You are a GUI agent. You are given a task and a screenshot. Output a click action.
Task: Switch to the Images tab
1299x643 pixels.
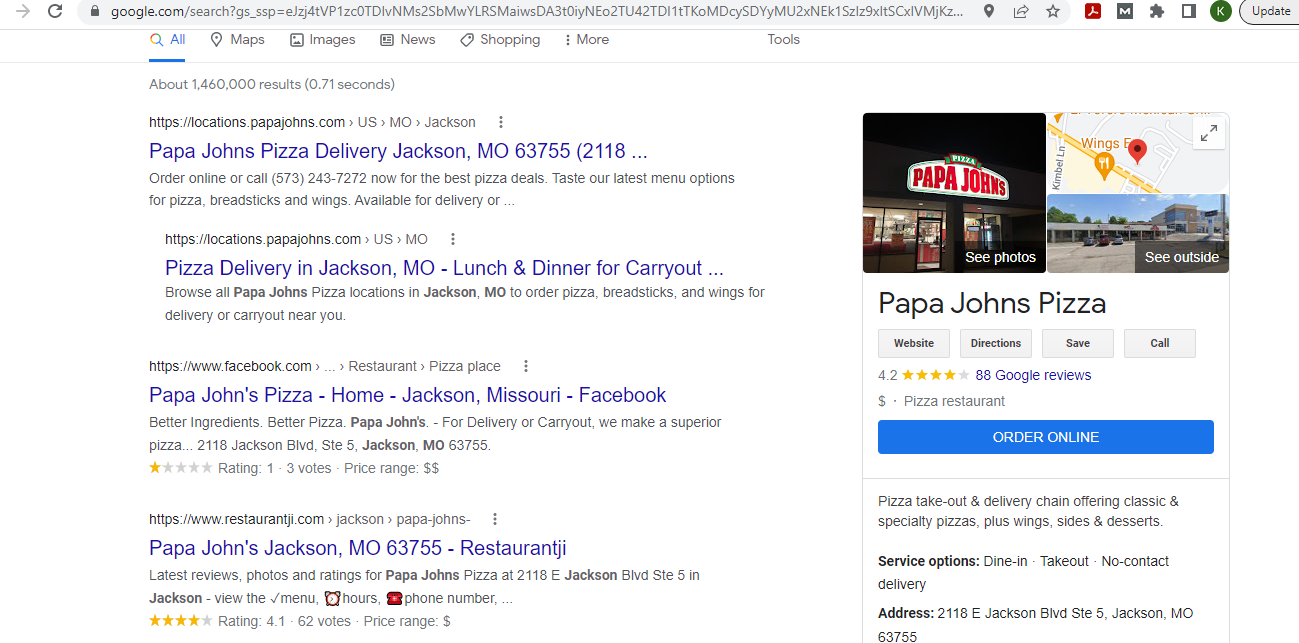click(x=322, y=40)
